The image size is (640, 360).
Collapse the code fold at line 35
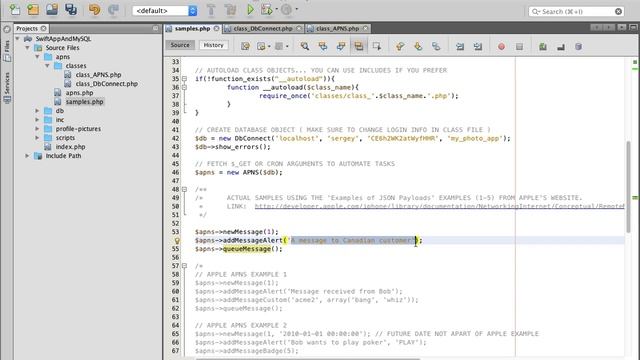[184, 79]
